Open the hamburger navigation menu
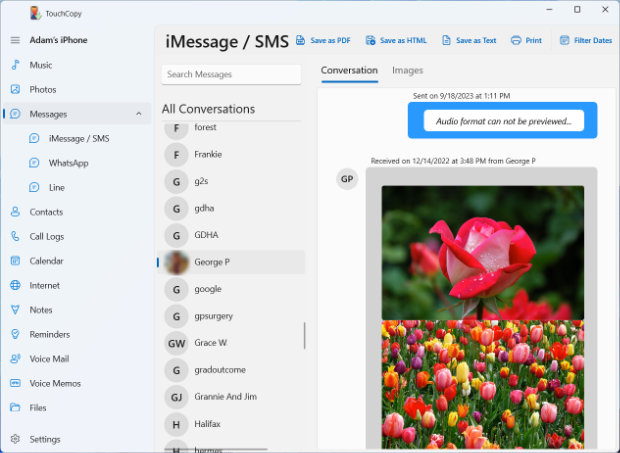620x453 pixels. click(x=15, y=40)
